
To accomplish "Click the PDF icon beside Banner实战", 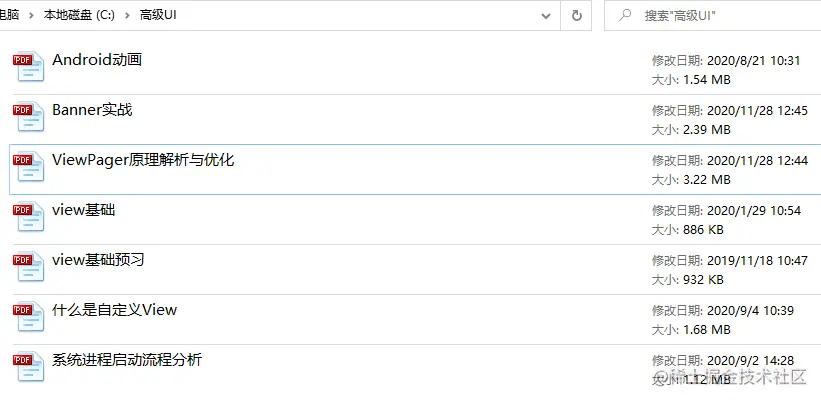I will point(29,117).
